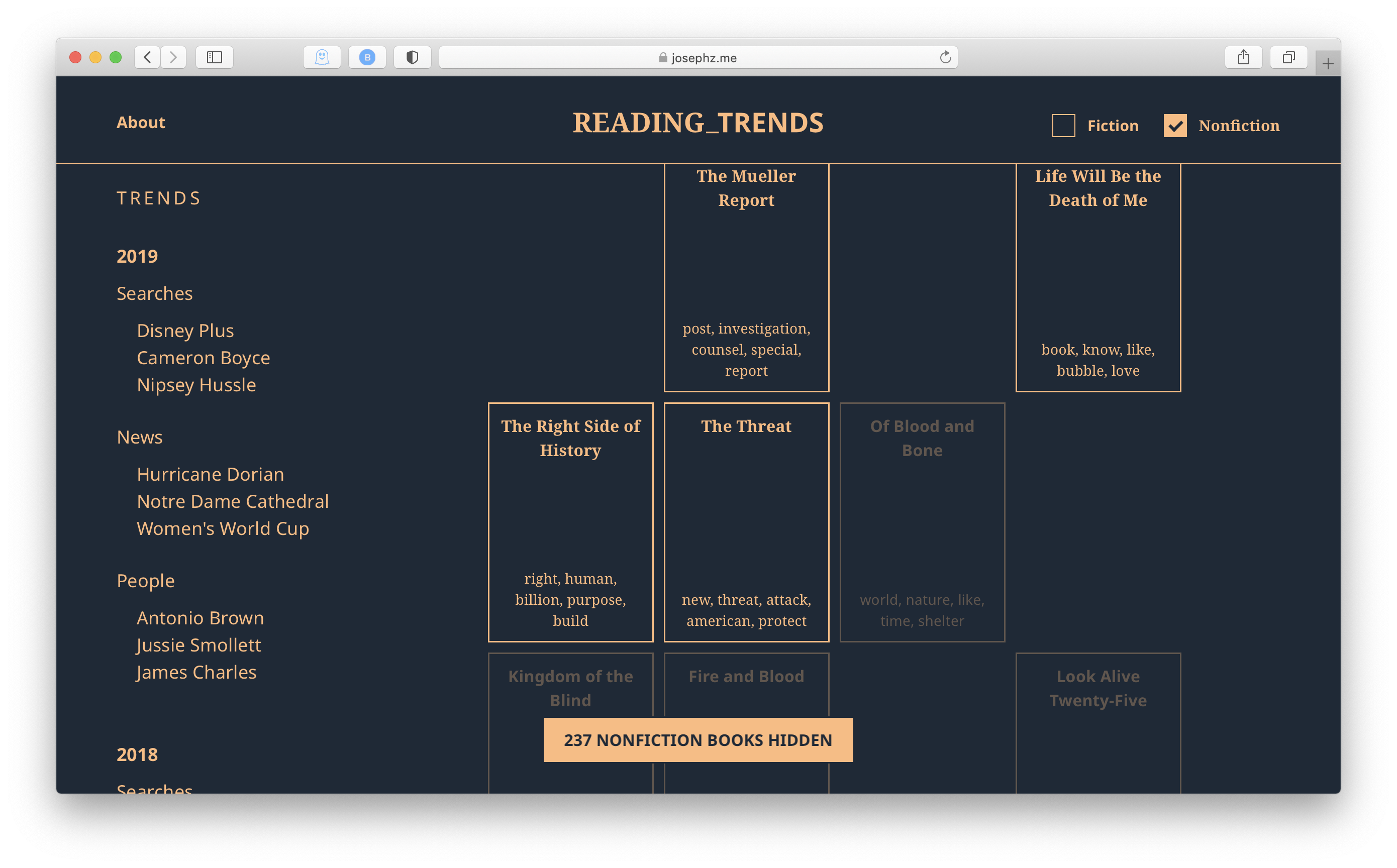Click the People category label
The image size is (1397, 868).
(146, 581)
